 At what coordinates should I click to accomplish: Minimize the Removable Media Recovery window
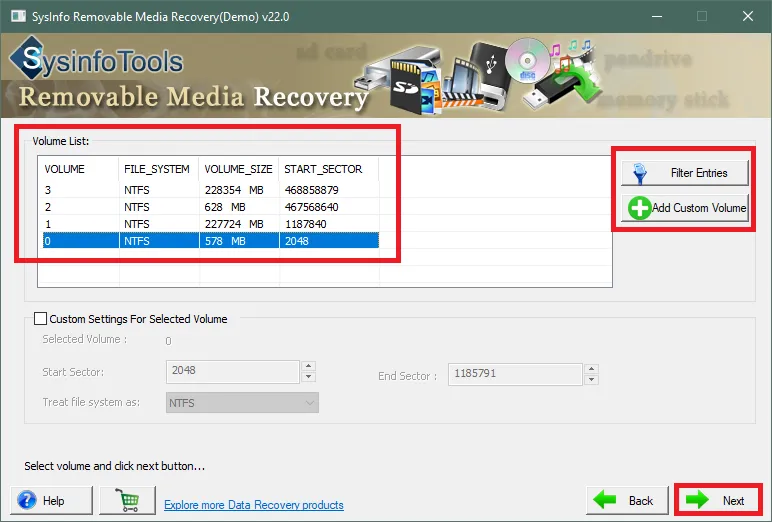coord(657,16)
